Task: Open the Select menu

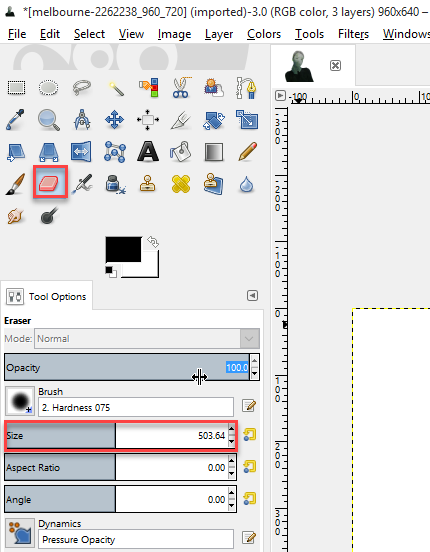Action: tap(89, 34)
